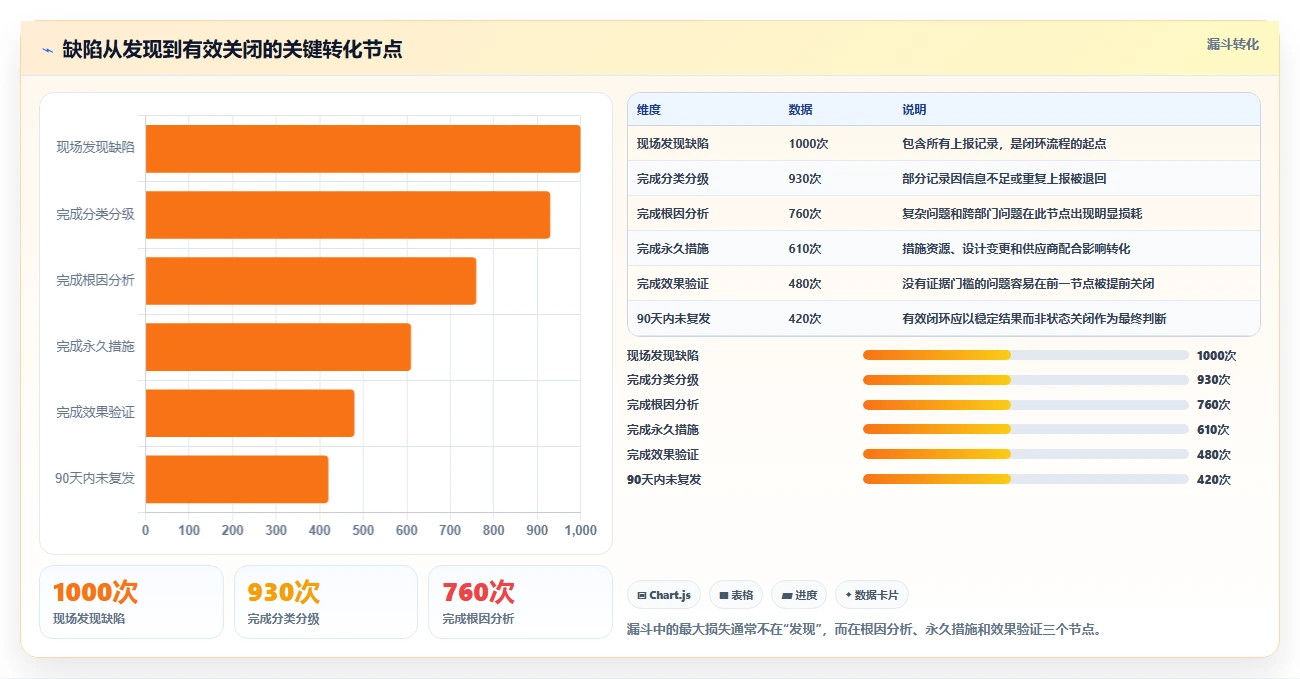Click the chart axis label 完成效果验证
Screen dimensions: 1300x679
(x=95, y=412)
